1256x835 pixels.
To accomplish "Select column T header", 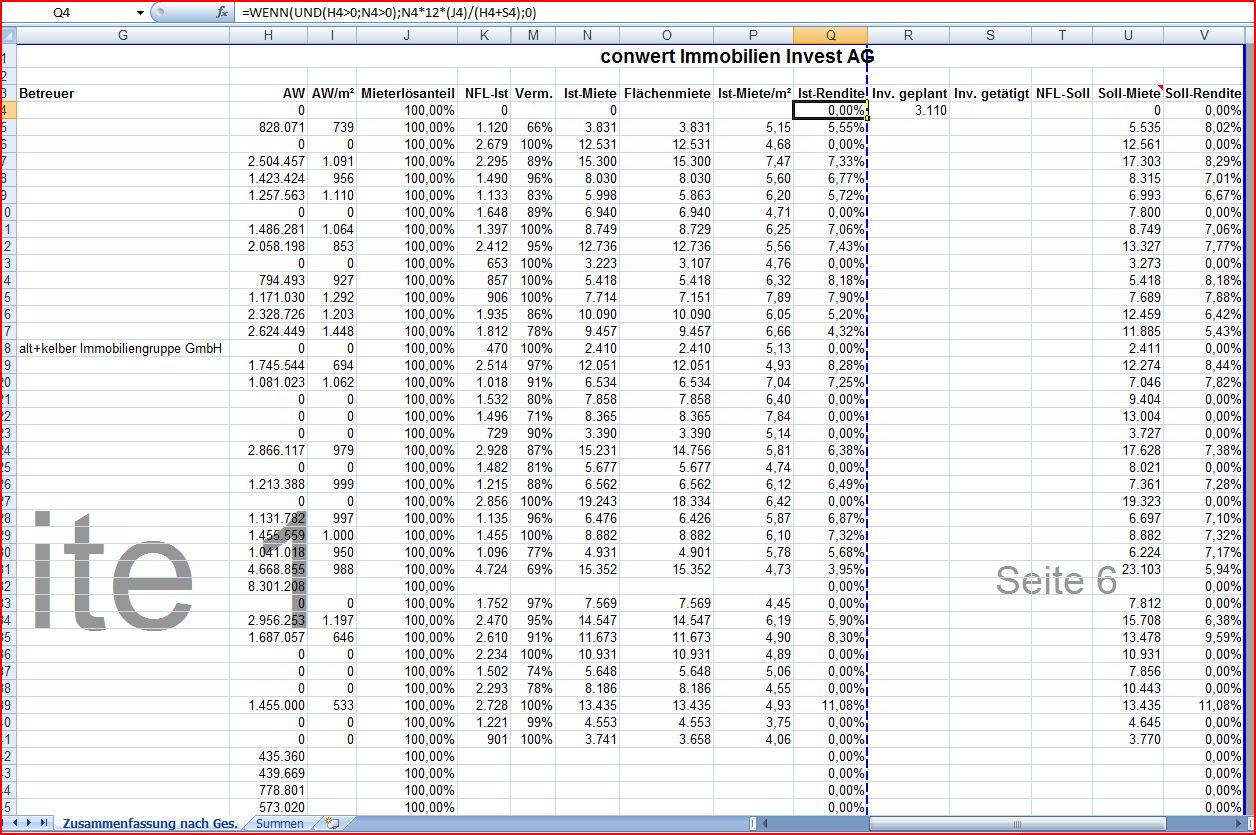I will [x=1062, y=35].
